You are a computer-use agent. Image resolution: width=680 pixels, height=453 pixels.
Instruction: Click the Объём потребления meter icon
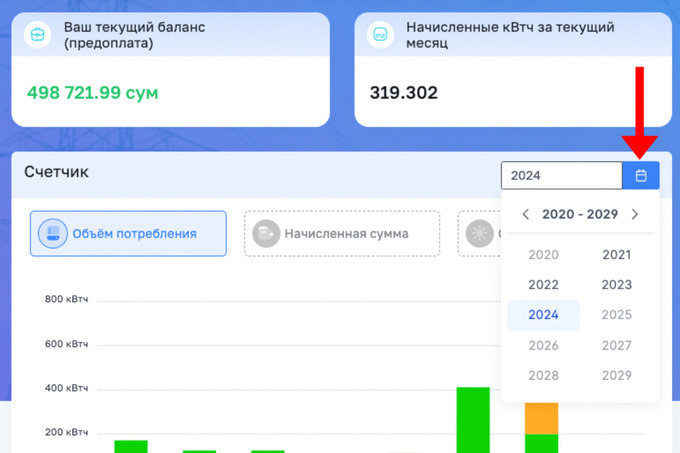coord(52,234)
